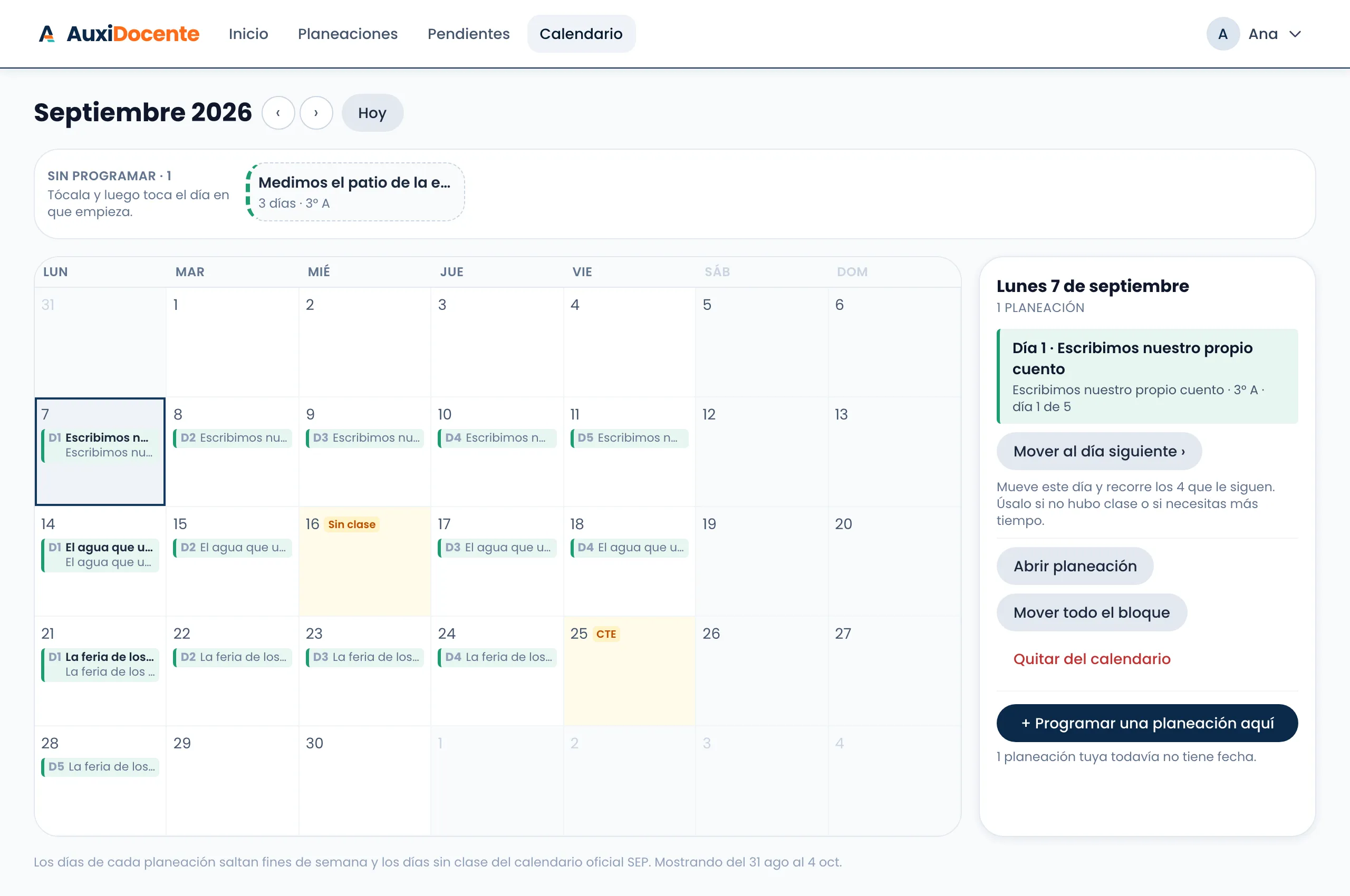Select D4 La feria event on day 24

click(497, 658)
